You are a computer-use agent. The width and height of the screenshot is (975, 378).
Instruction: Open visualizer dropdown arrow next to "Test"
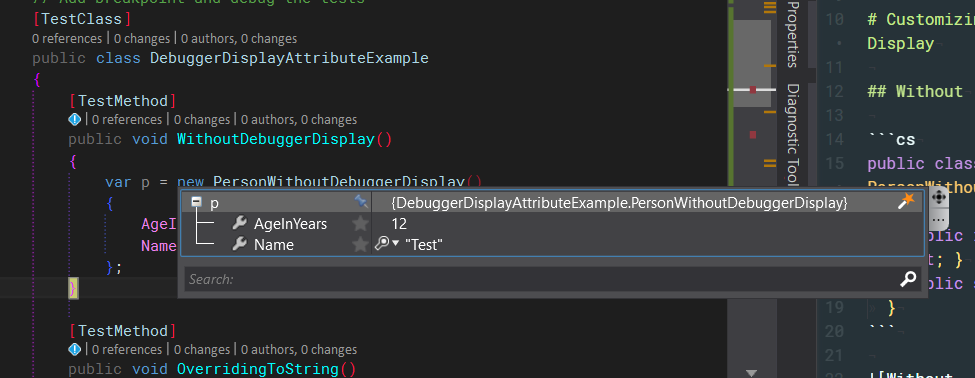395,244
